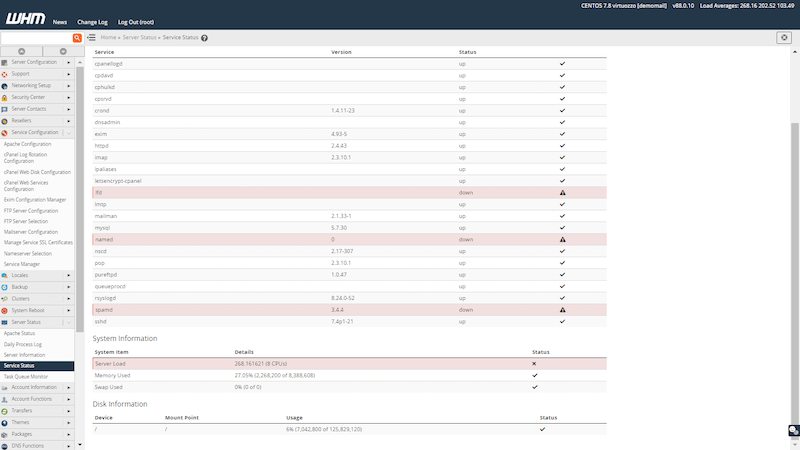Open the Service Status help icon

[204, 38]
